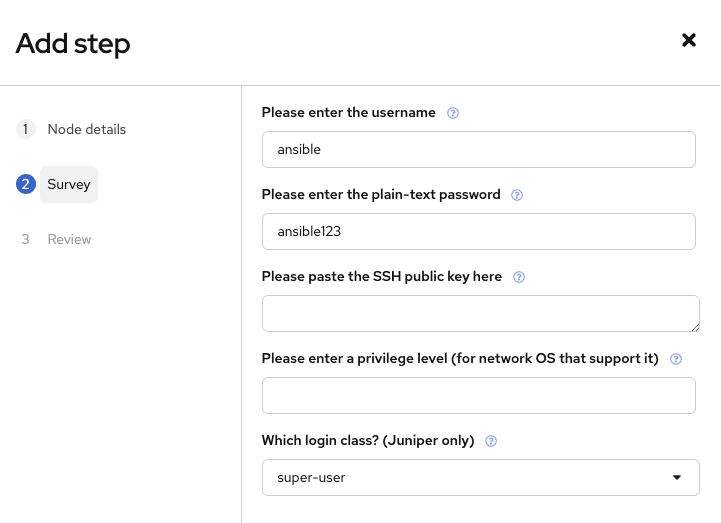Open the login class dropdown showing super-user

(481, 477)
